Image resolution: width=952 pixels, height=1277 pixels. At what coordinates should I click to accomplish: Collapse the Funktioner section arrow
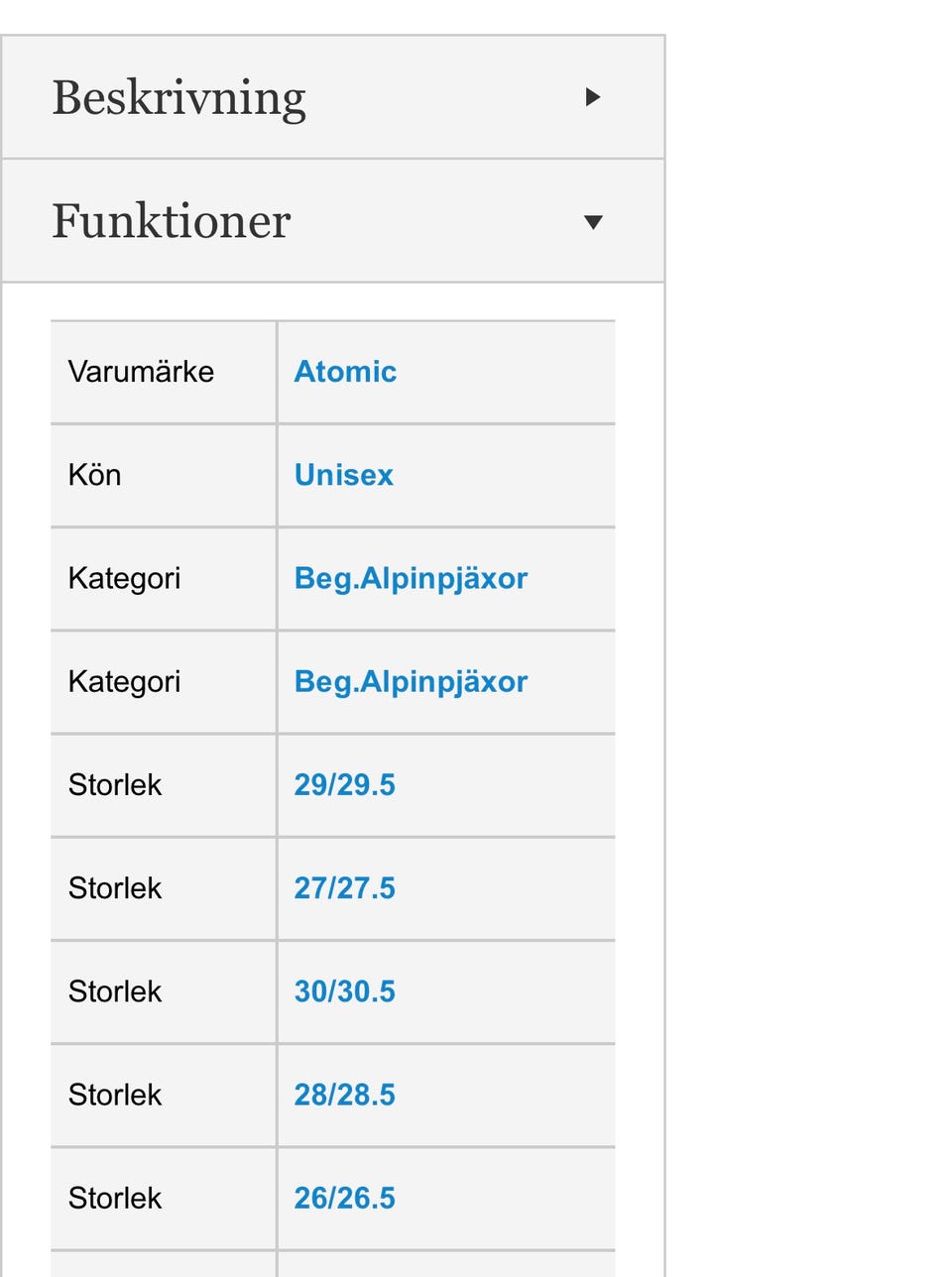tap(593, 222)
